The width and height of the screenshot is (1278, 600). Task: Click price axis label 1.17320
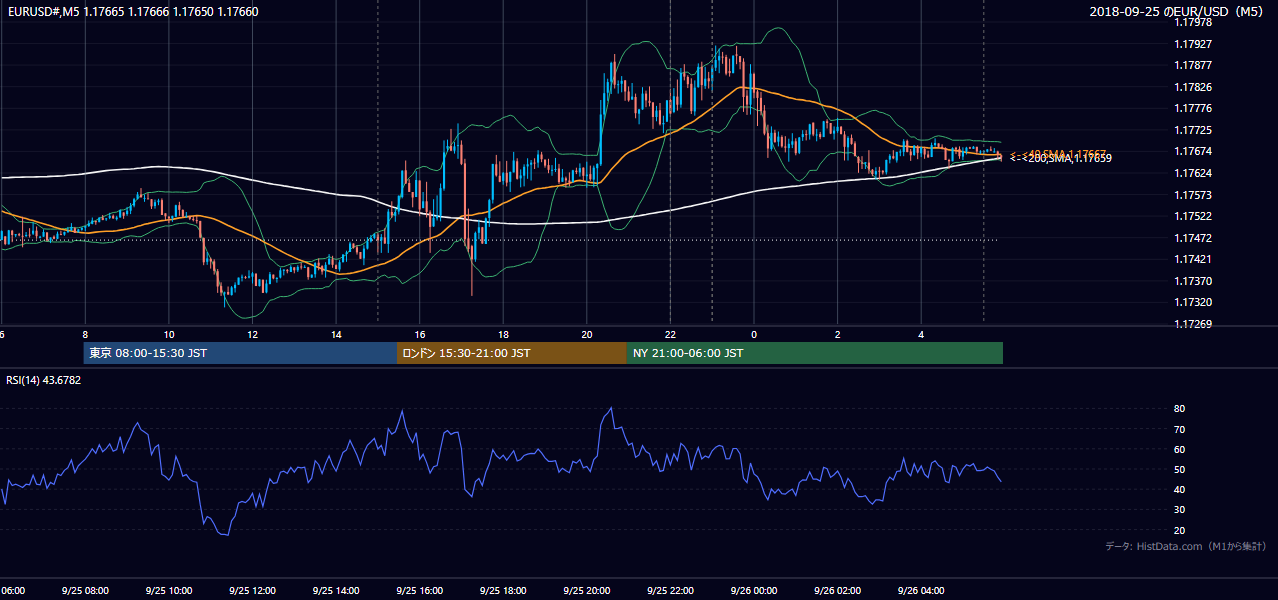coord(1193,302)
